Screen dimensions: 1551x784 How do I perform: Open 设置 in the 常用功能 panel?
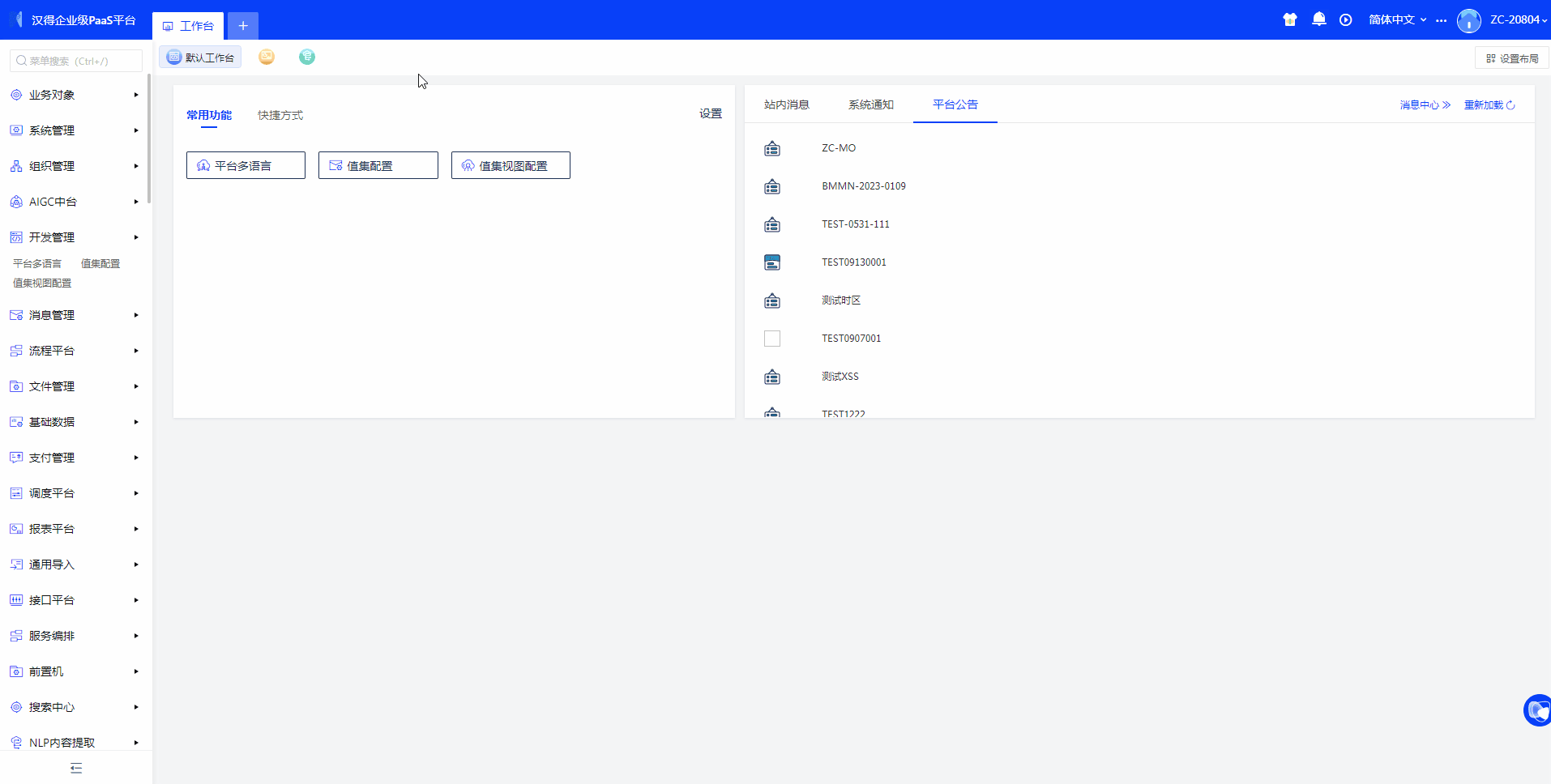coord(711,113)
